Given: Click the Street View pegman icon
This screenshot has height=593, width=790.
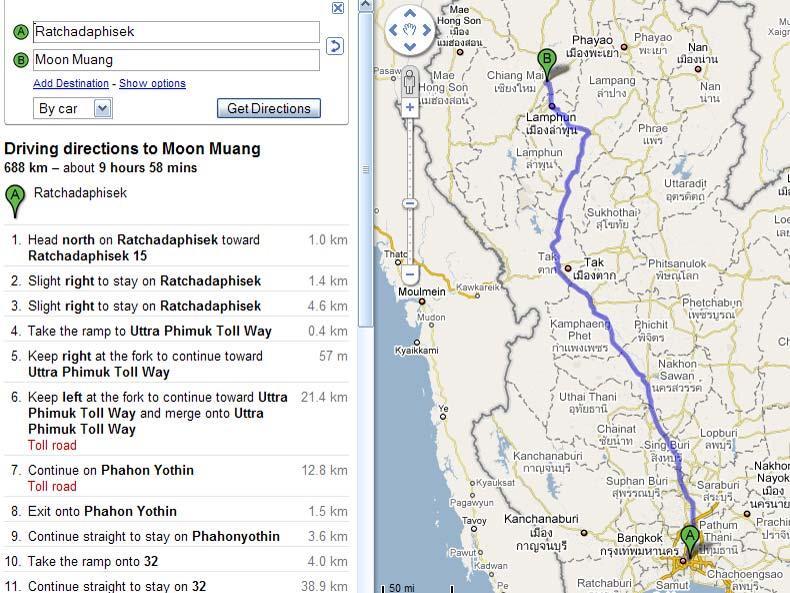Looking at the screenshot, I should (x=410, y=82).
